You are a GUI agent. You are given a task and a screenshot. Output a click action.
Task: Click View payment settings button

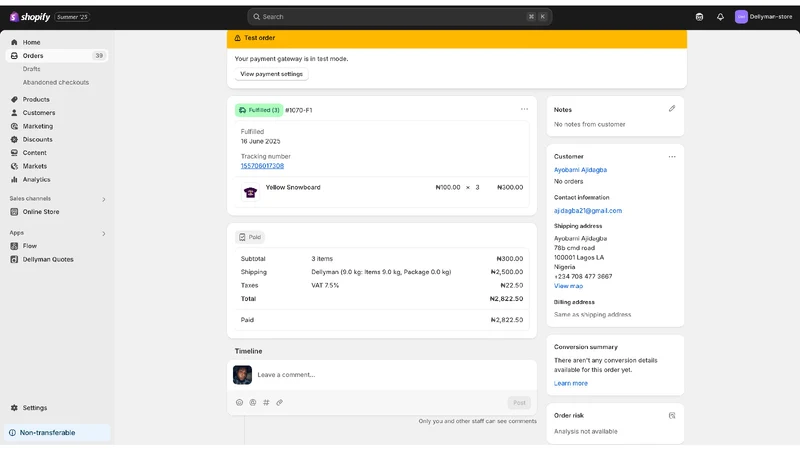tap(271, 74)
